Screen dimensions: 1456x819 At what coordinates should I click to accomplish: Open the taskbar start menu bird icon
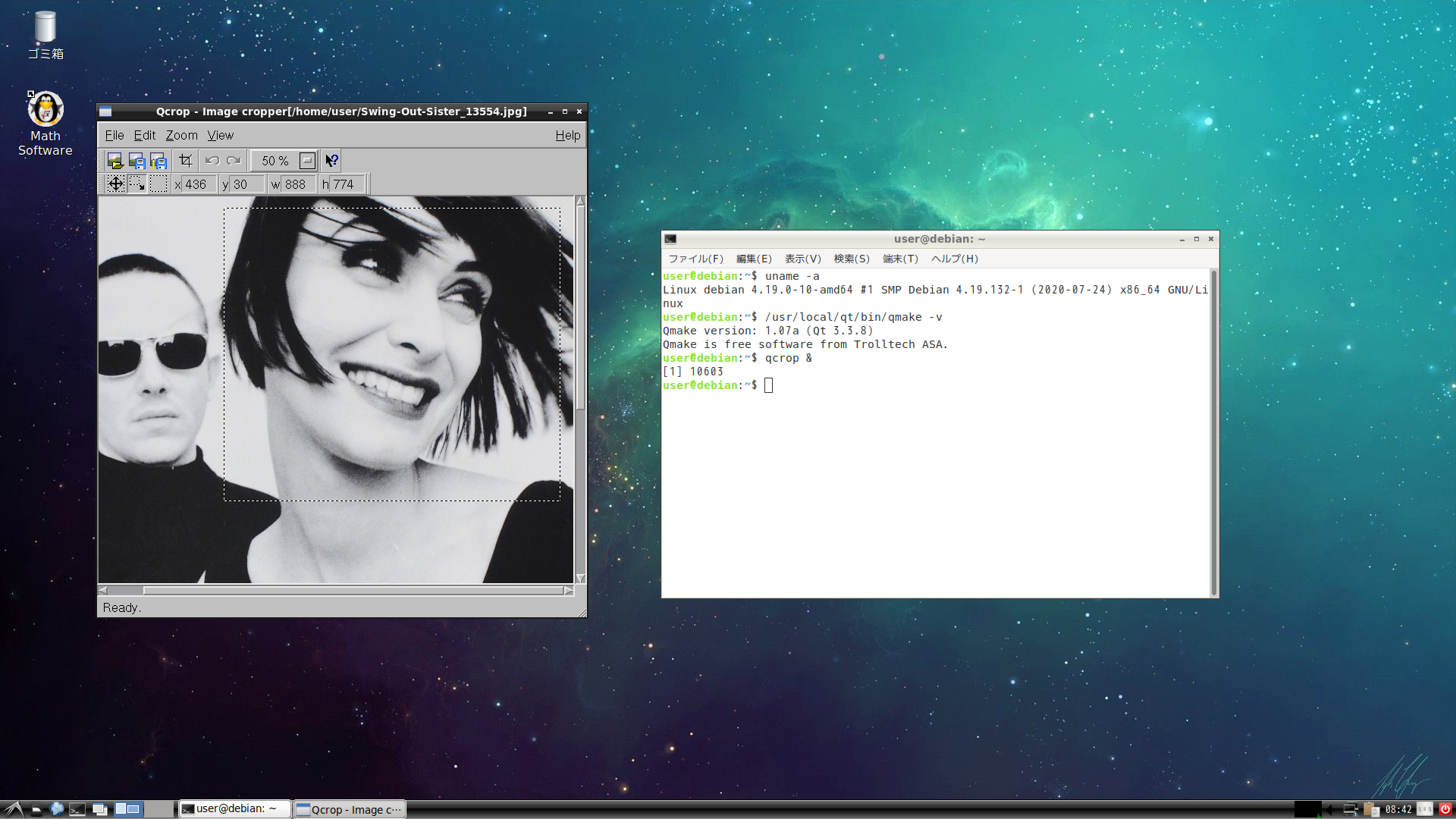14,809
